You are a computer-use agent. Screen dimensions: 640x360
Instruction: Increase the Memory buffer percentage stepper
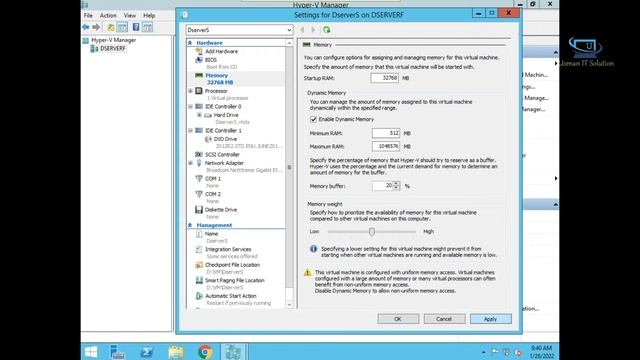coord(396,184)
